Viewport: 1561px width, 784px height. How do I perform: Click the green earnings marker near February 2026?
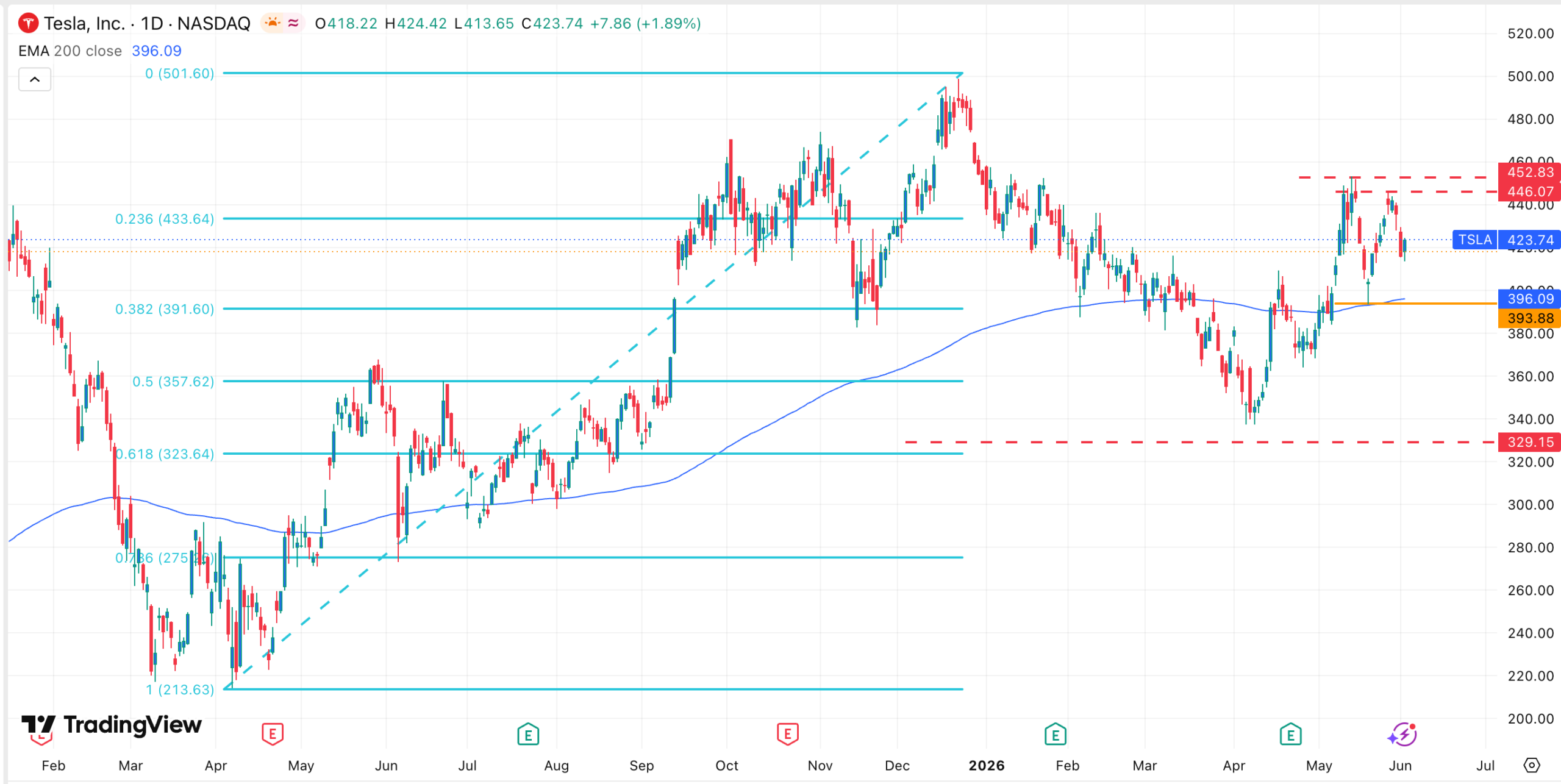pos(1056,734)
